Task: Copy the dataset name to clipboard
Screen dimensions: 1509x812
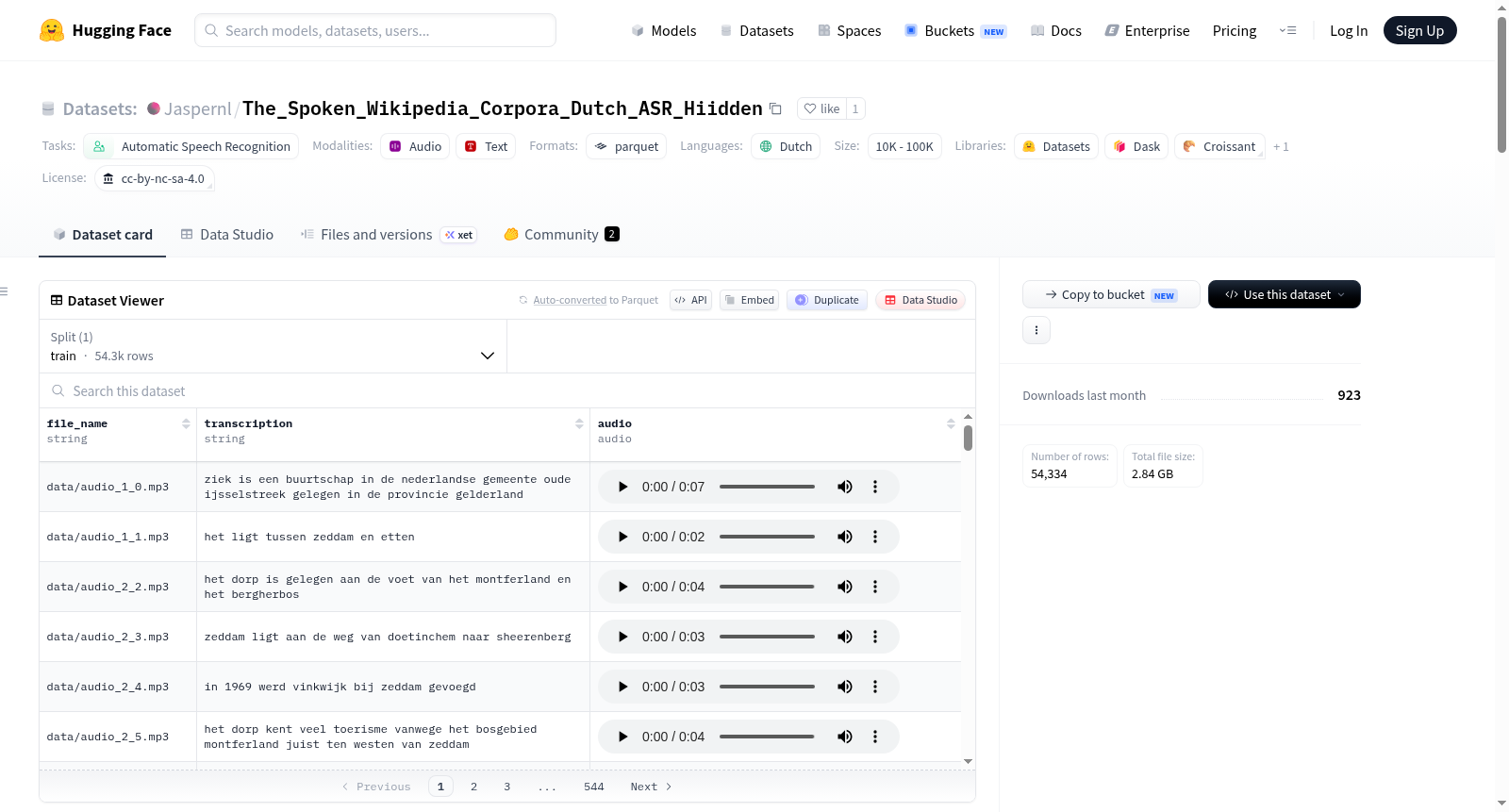Action: point(775,108)
